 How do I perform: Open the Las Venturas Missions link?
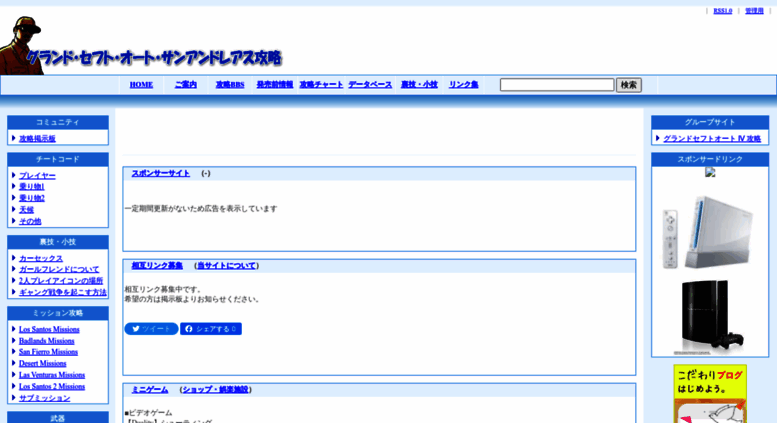(52, 375)
